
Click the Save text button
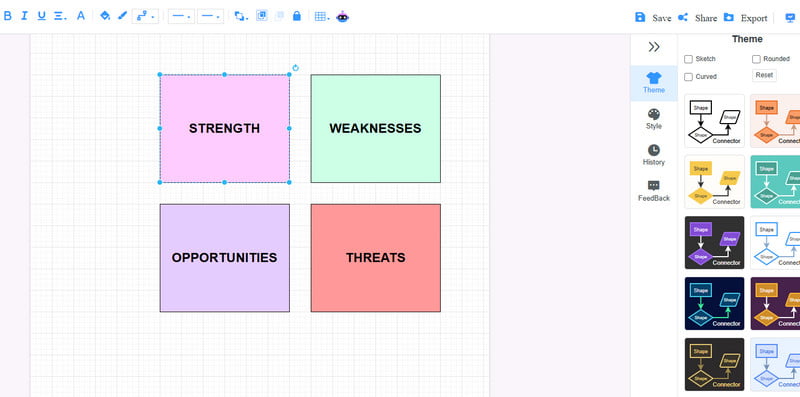(x=662, y=18)
